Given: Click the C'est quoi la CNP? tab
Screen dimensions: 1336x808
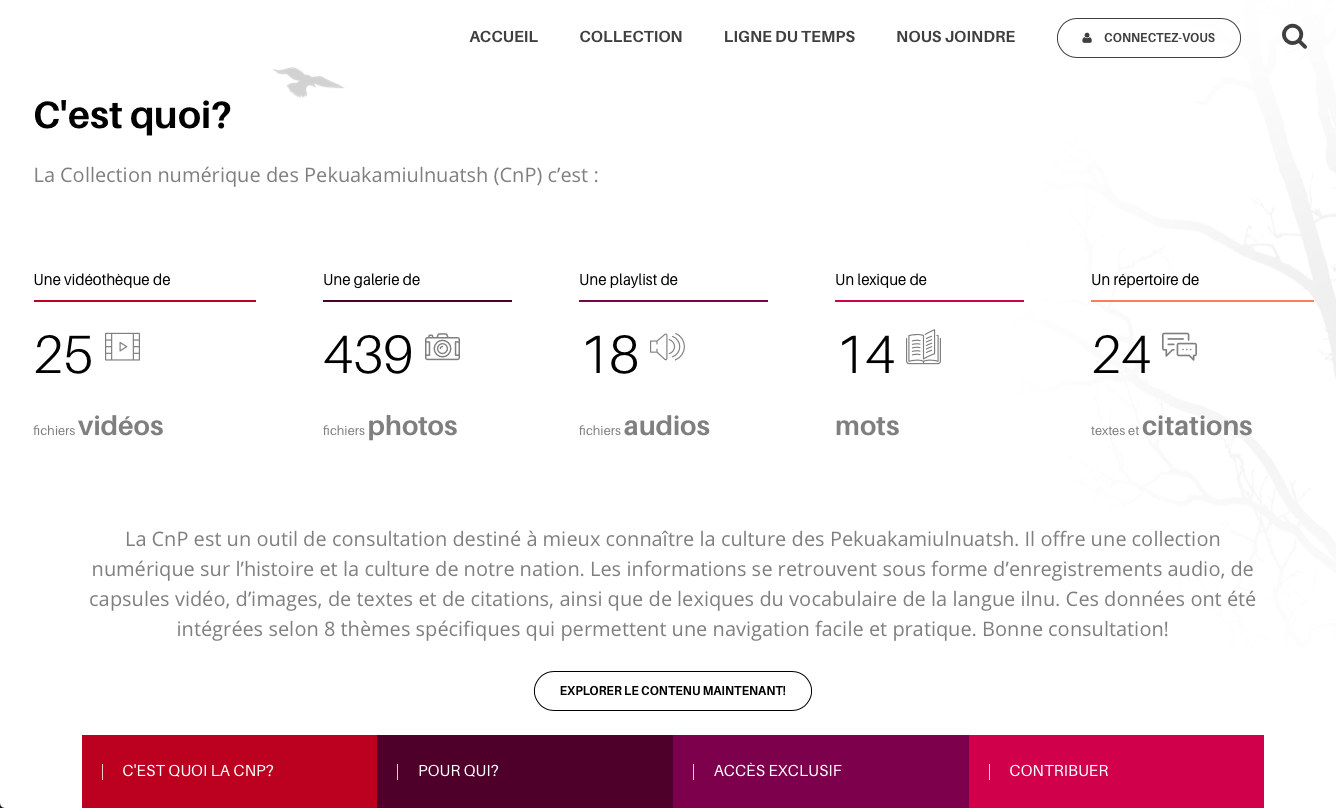Looking at the screenshot, I should (198, 770).
